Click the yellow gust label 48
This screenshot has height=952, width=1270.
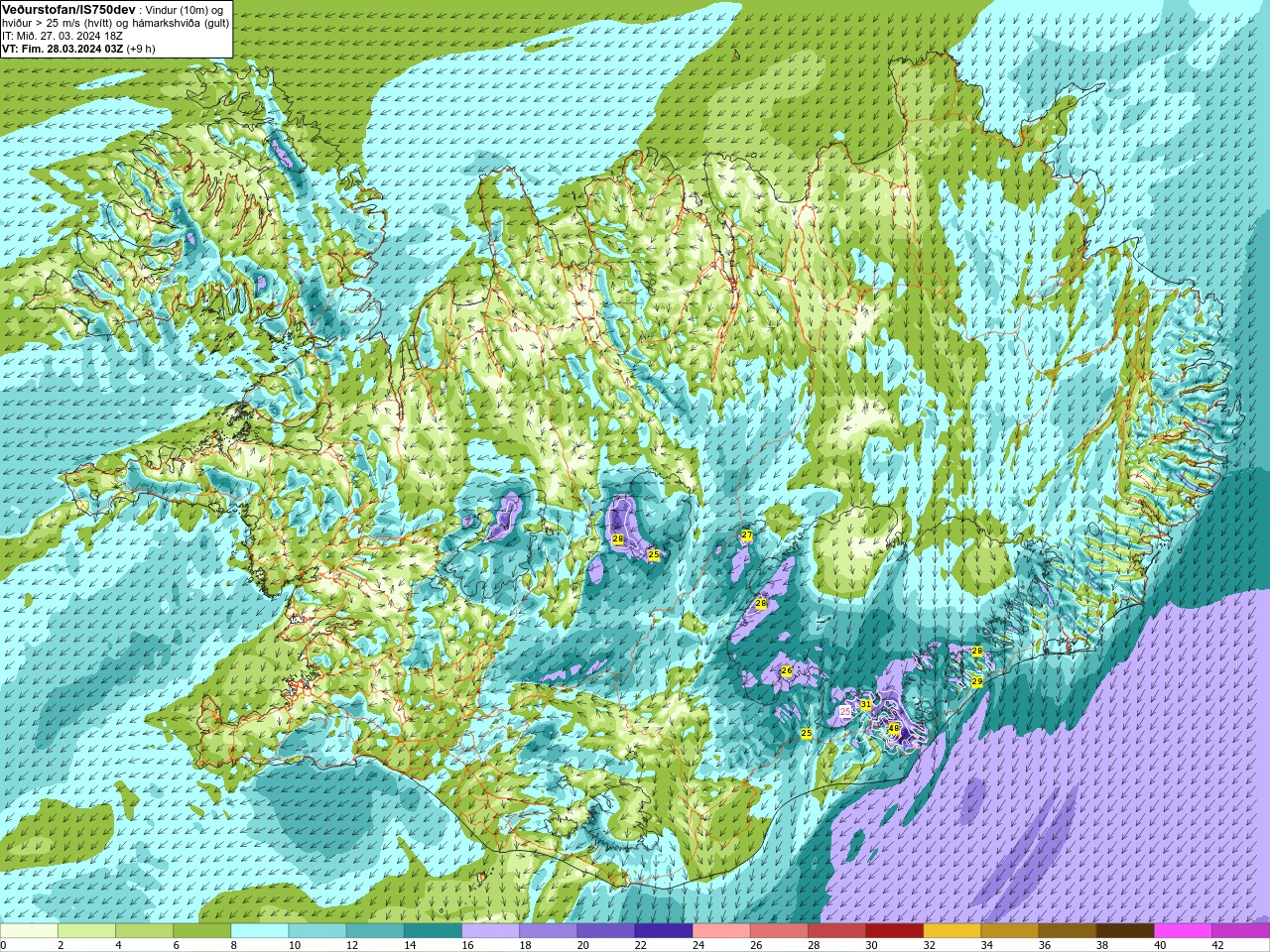(893, 728)
